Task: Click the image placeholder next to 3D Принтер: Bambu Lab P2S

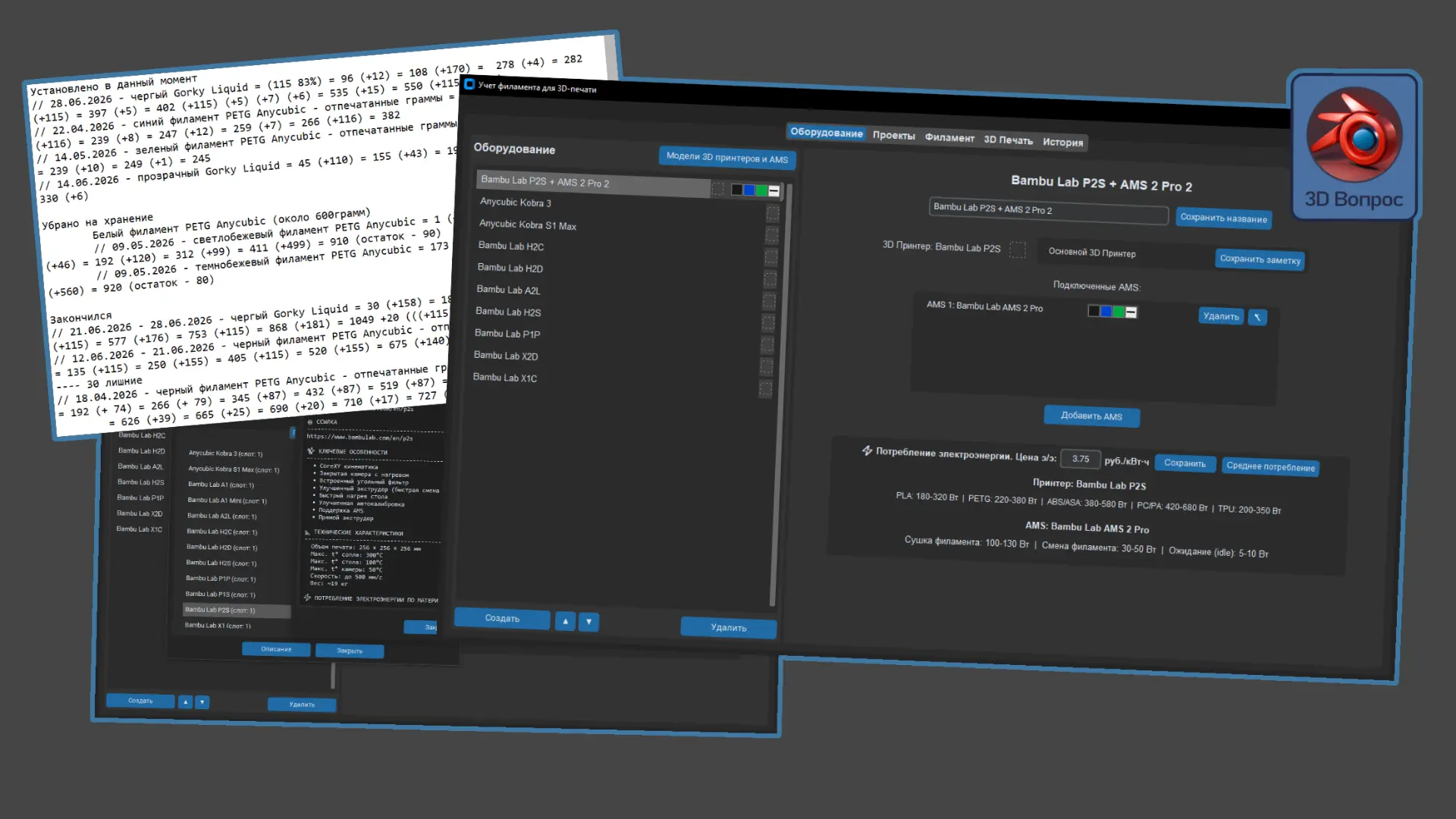Action: coord(1018,249)
